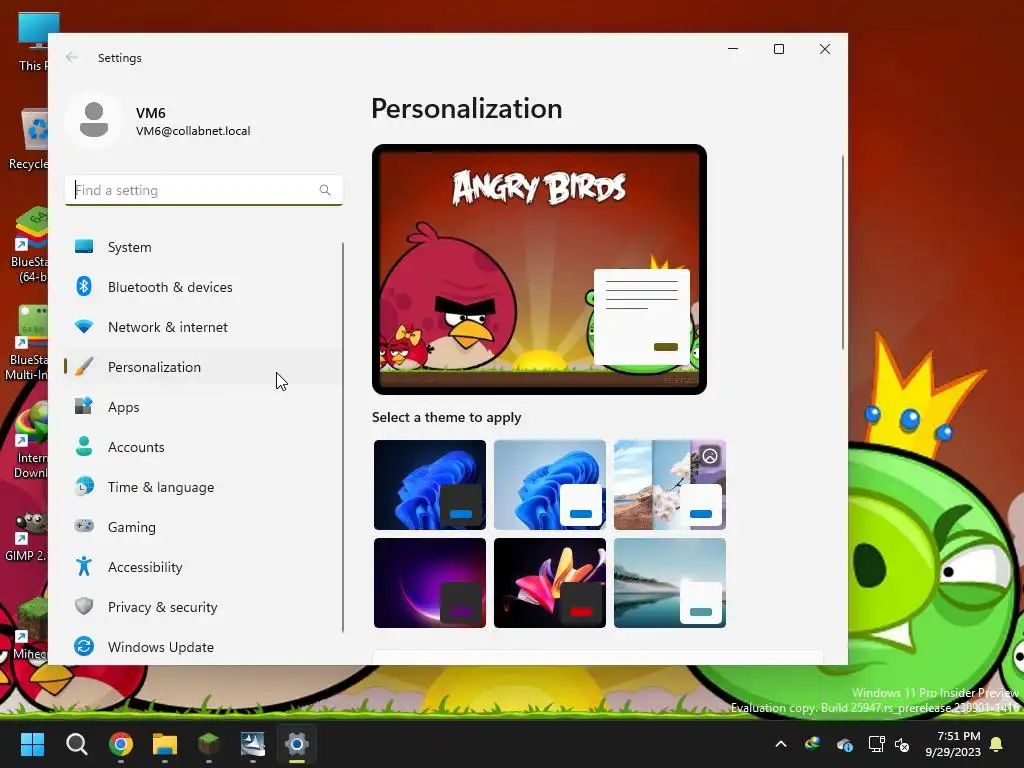Apply the purple Glow theme

430,583
